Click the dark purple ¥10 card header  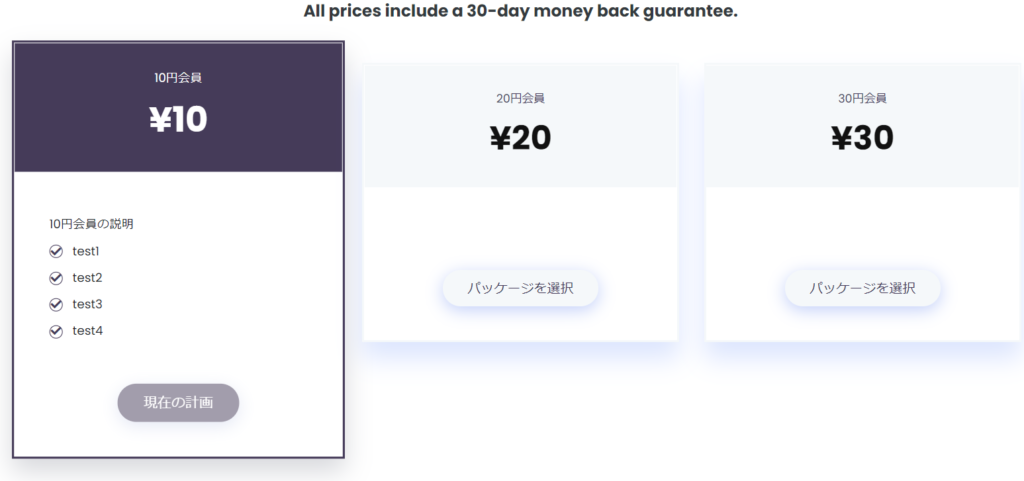click(x=178, y=108)
